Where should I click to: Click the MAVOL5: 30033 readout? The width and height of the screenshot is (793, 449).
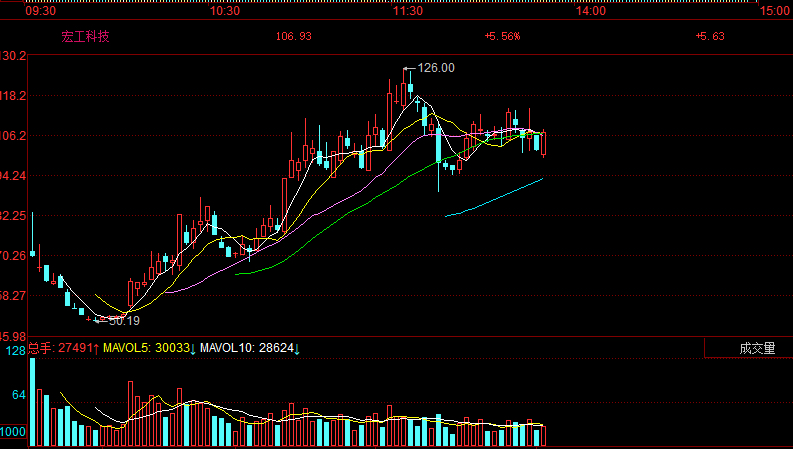coord(150,348)
